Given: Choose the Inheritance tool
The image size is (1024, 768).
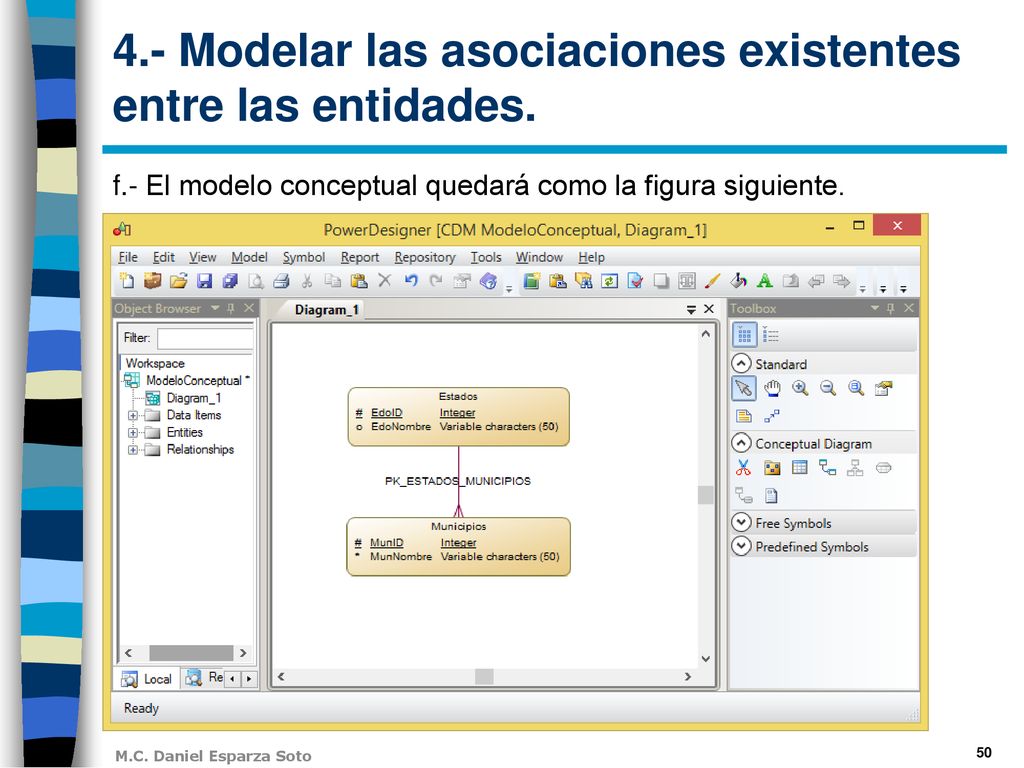Looking at the screenshot, I should point(856,468).
